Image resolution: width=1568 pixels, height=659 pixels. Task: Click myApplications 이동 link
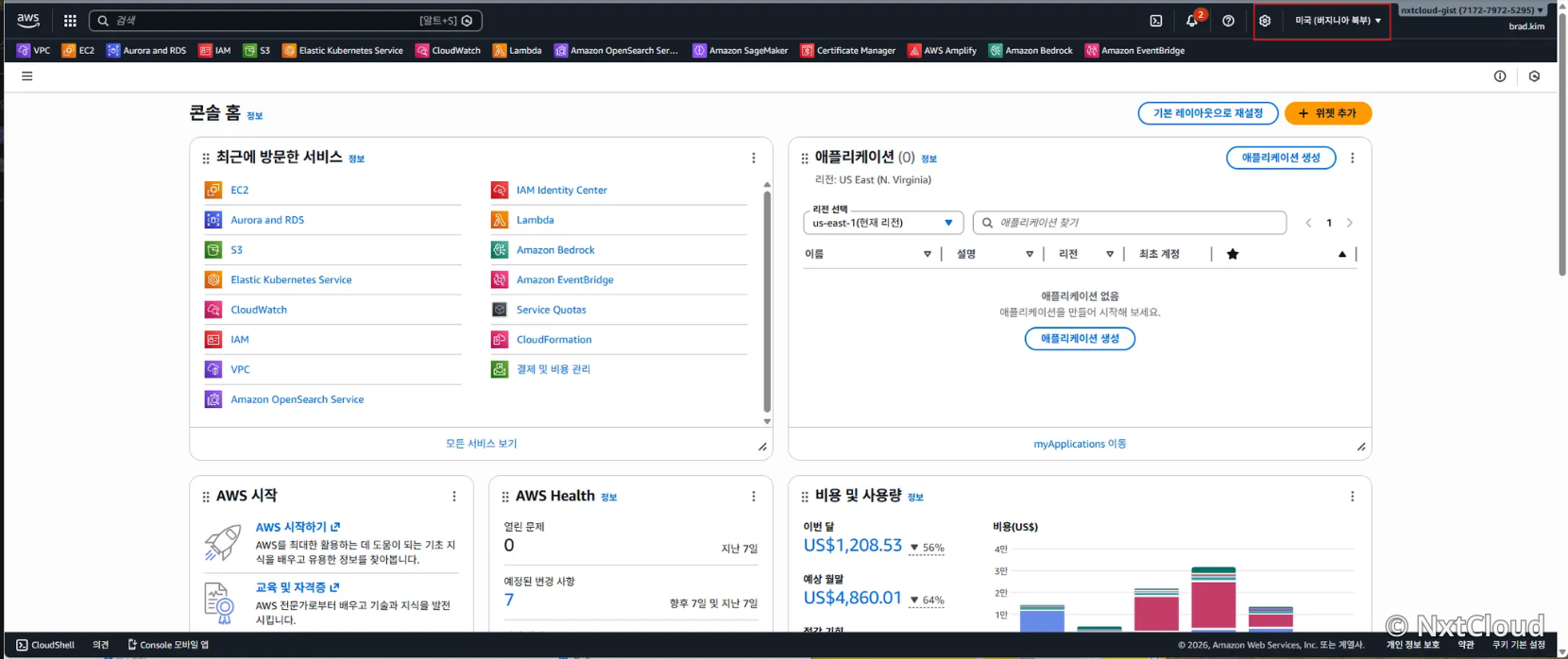[x=1080, y=444]
